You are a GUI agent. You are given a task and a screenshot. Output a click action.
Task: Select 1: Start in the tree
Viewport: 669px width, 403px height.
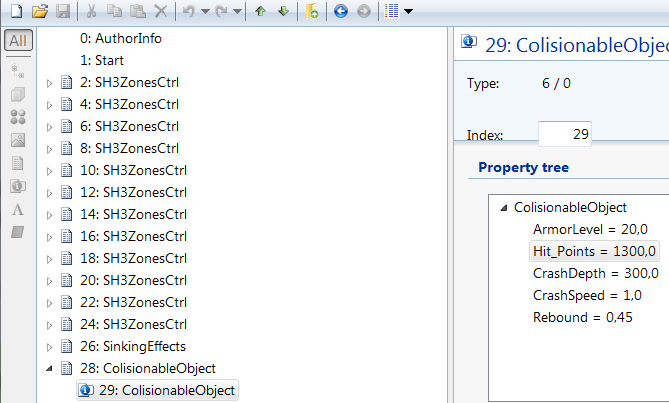(x=102, y=60)
